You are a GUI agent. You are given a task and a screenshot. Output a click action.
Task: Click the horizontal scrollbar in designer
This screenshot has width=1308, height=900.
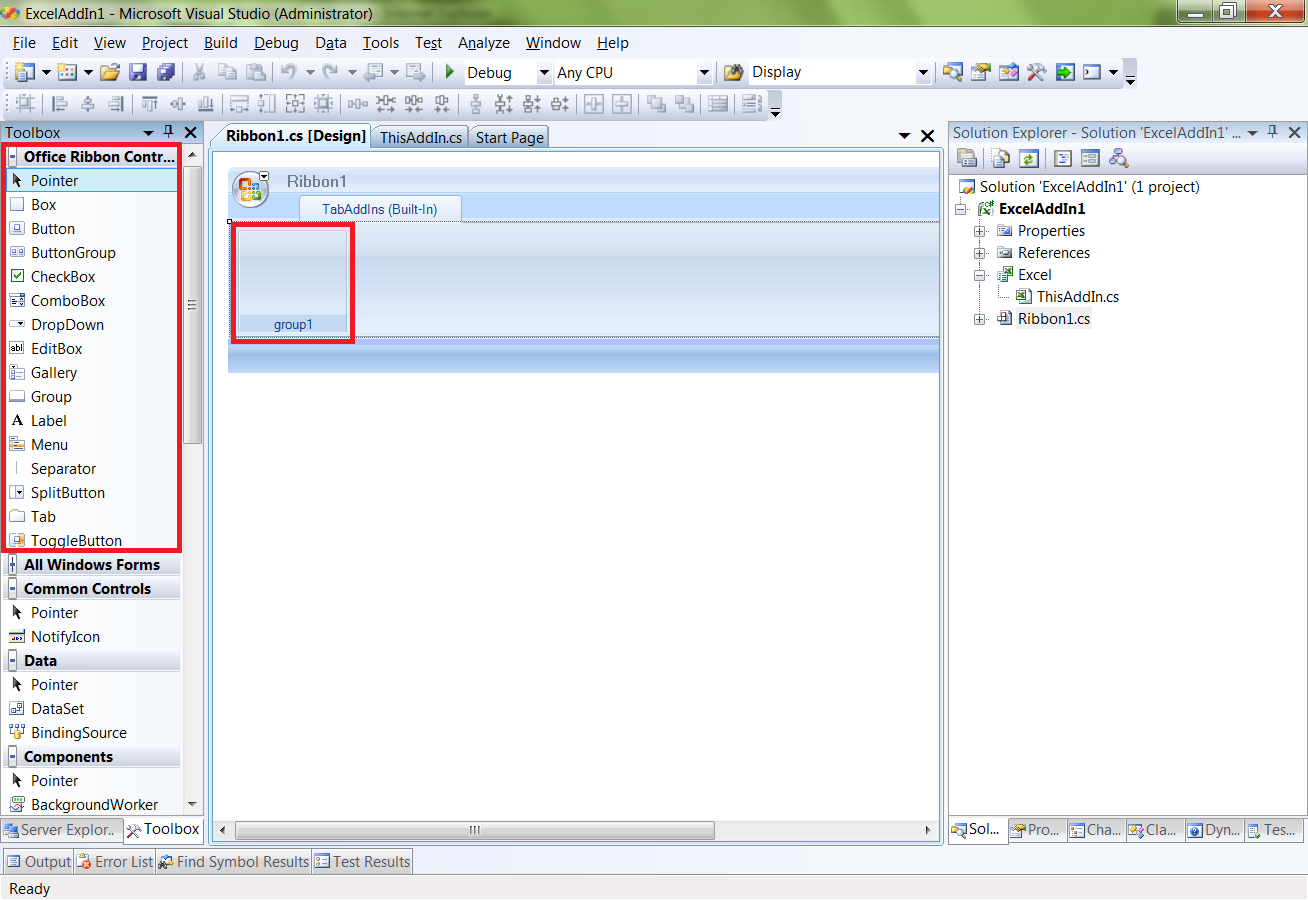click(475, 830)
